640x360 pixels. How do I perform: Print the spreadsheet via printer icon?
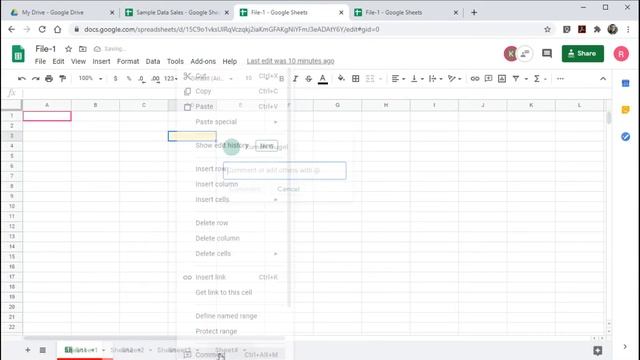[x=49, y=78]
